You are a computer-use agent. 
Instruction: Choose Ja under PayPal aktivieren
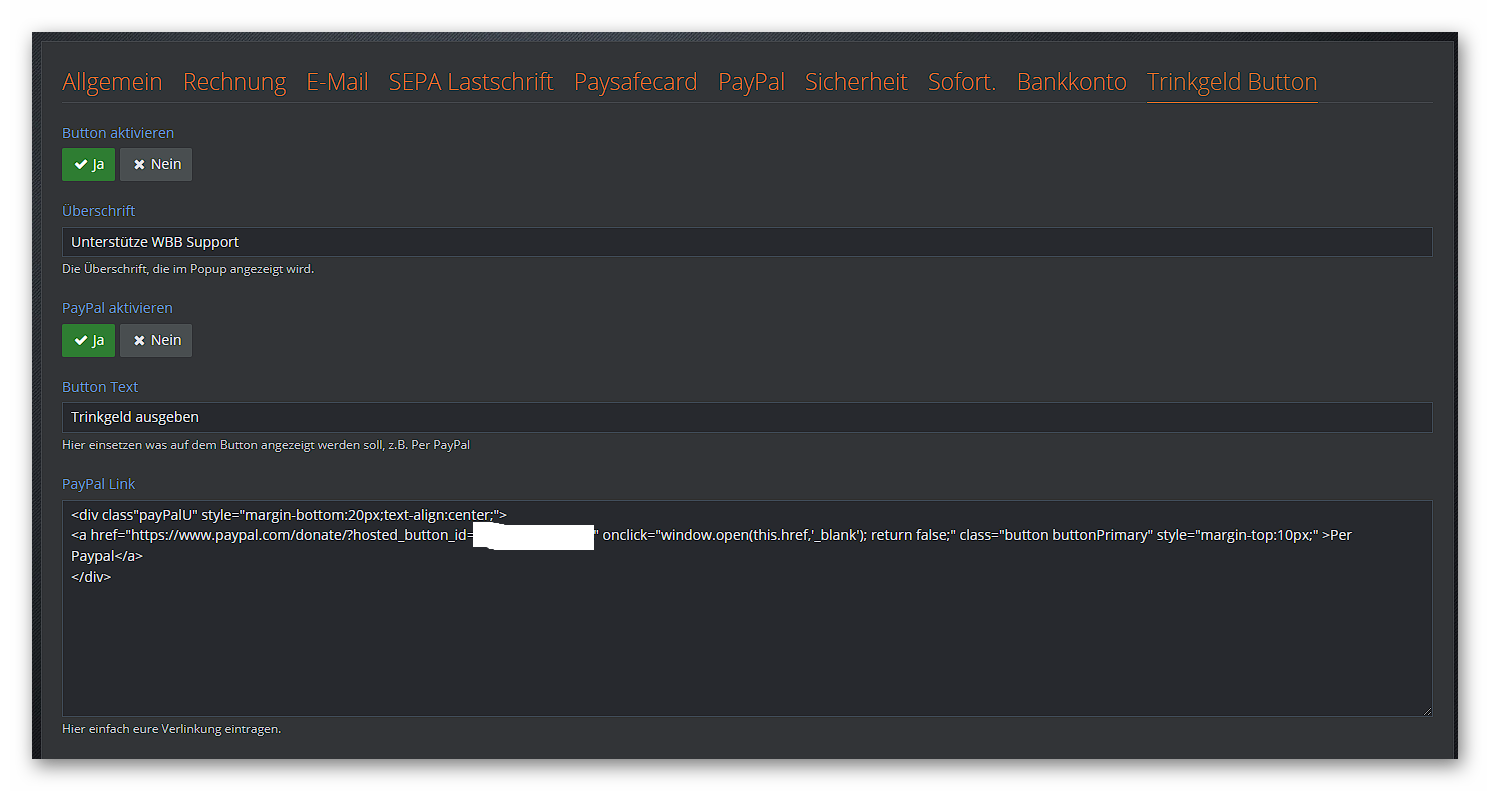tap(89, 340)
